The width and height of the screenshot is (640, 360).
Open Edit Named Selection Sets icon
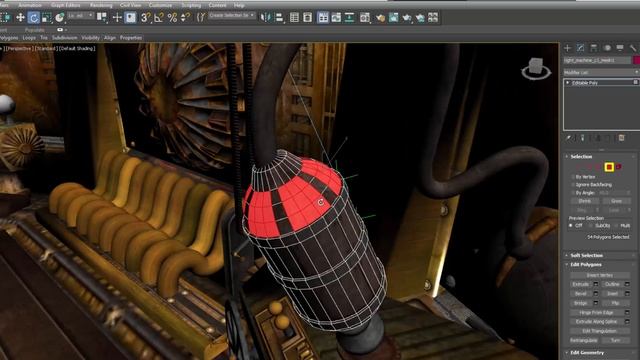tap(201, 18)
